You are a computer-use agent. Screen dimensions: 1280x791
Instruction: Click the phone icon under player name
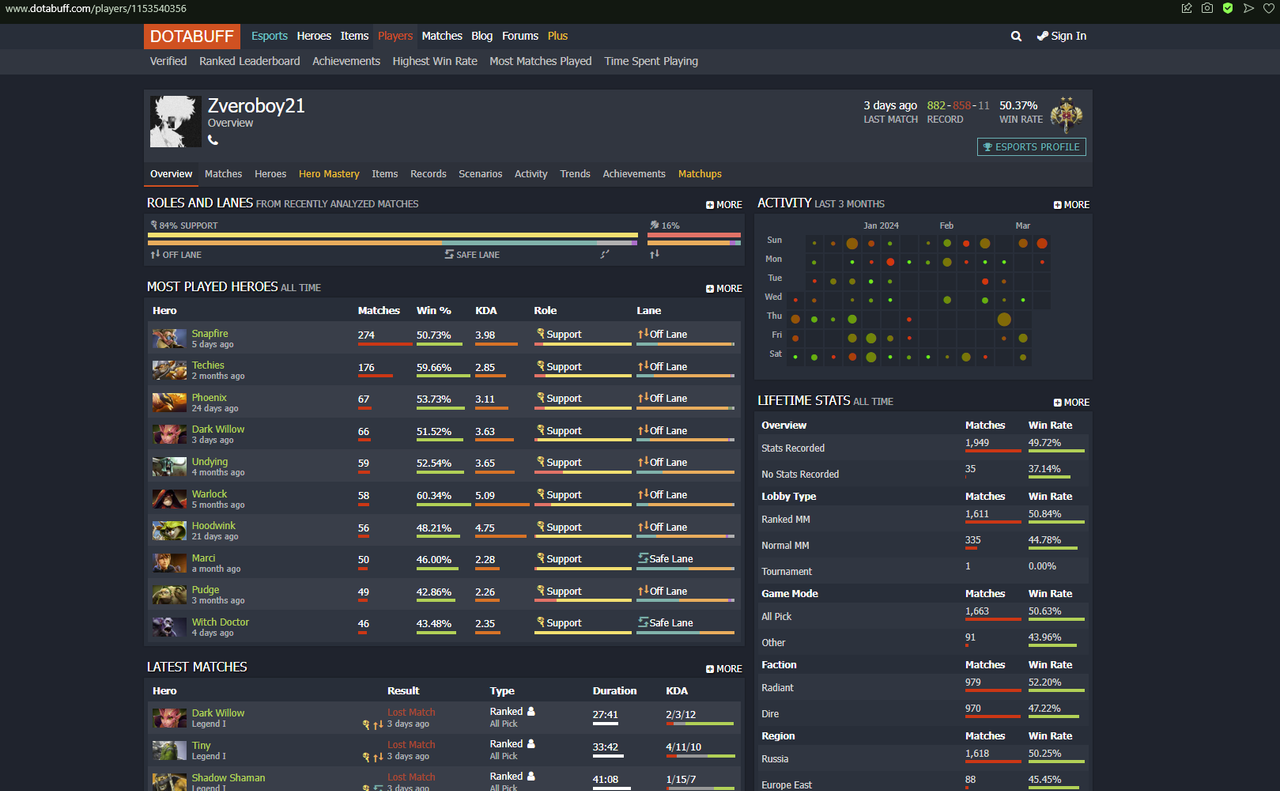coord(213,141)
